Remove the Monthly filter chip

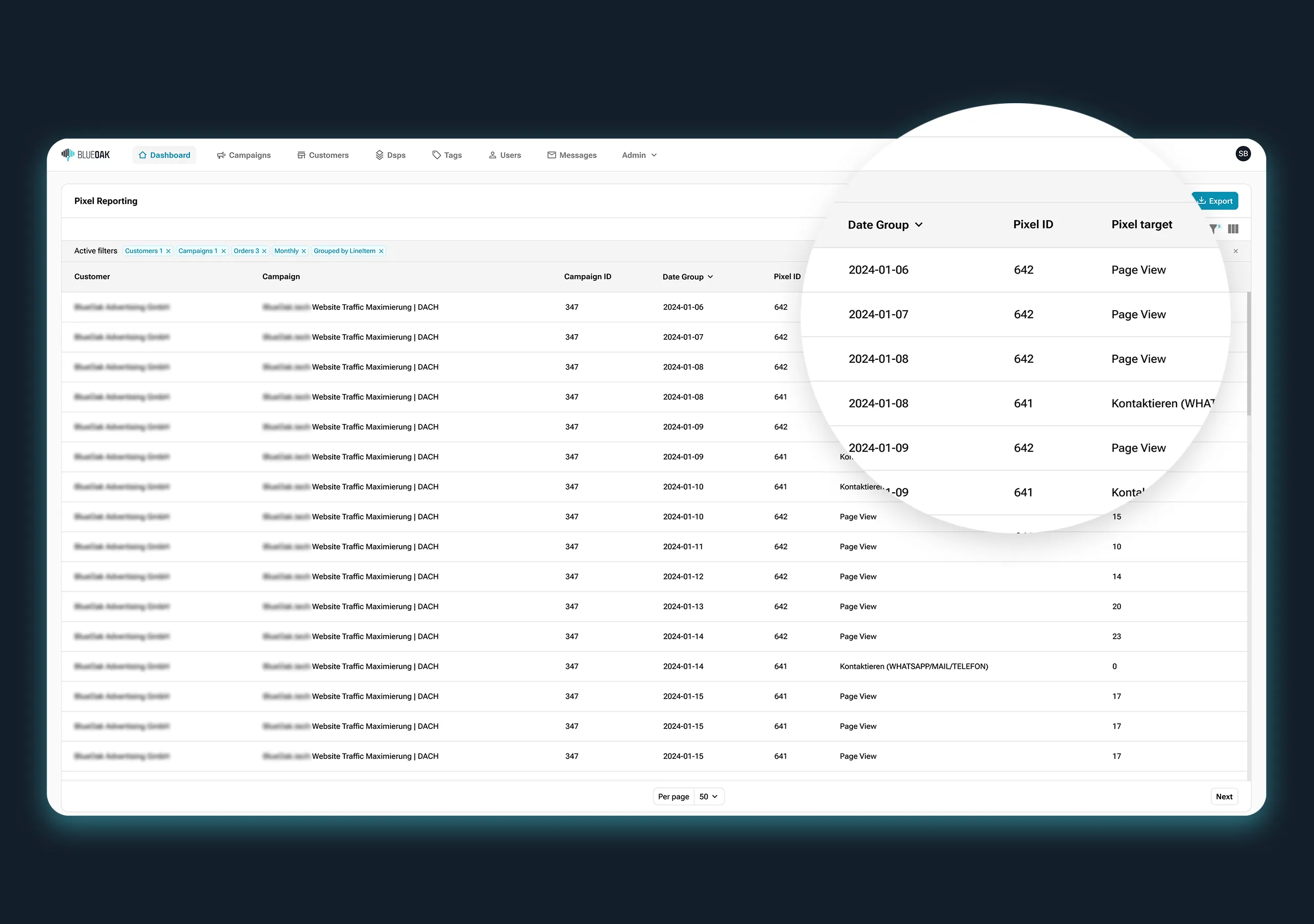304,252
